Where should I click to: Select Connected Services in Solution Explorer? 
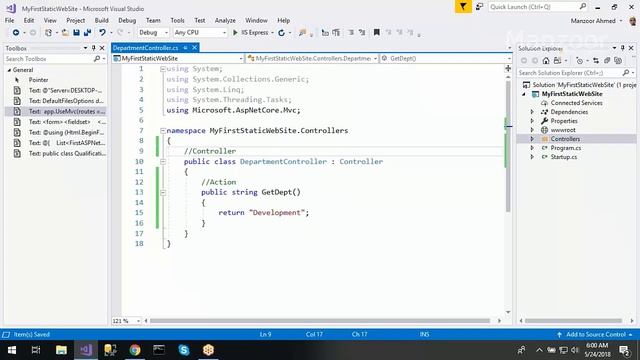point(576,103)
